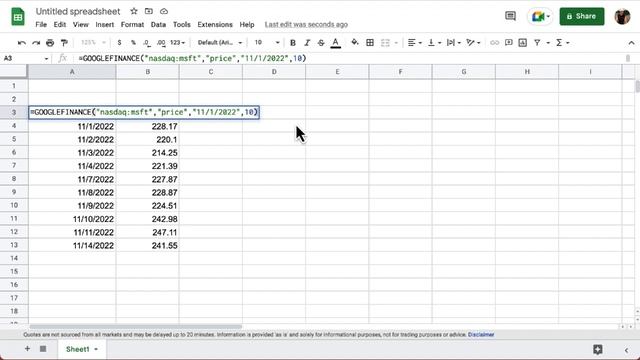Open the Insert menu
Viewport: 640px width, 360px height.
104,24
